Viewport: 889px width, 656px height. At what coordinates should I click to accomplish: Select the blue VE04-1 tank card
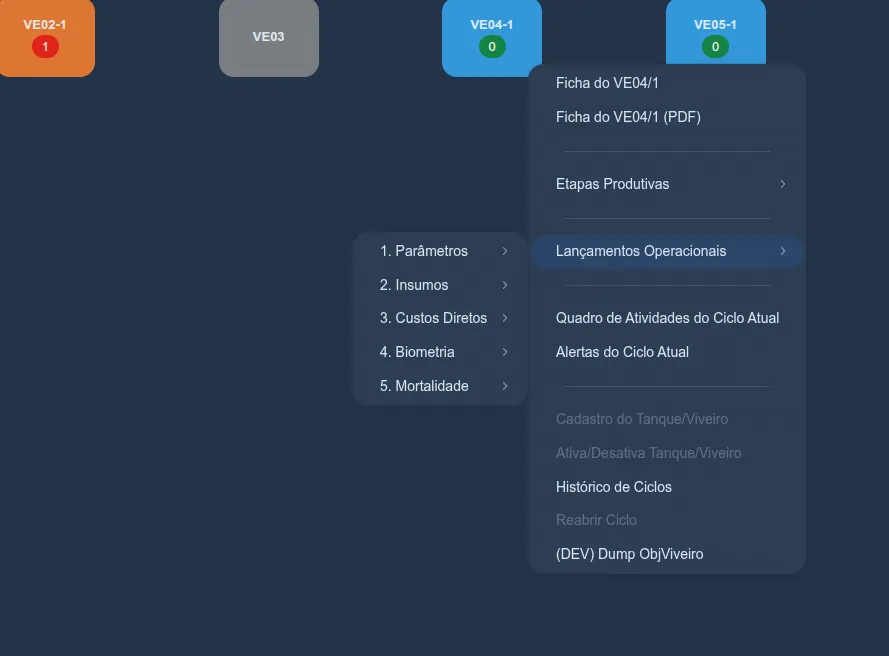492,37
